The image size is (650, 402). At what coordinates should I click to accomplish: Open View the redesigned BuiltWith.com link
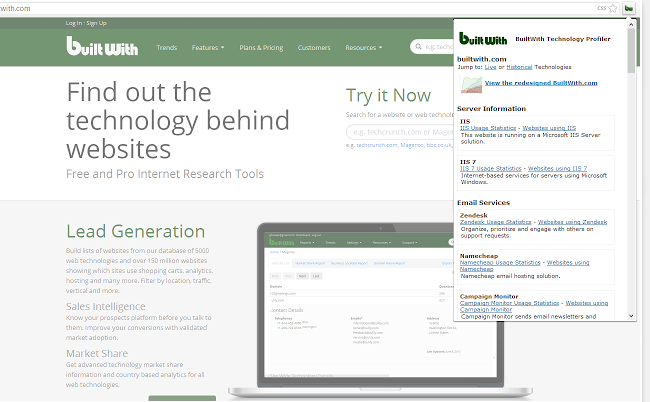(x=541, y=82)
